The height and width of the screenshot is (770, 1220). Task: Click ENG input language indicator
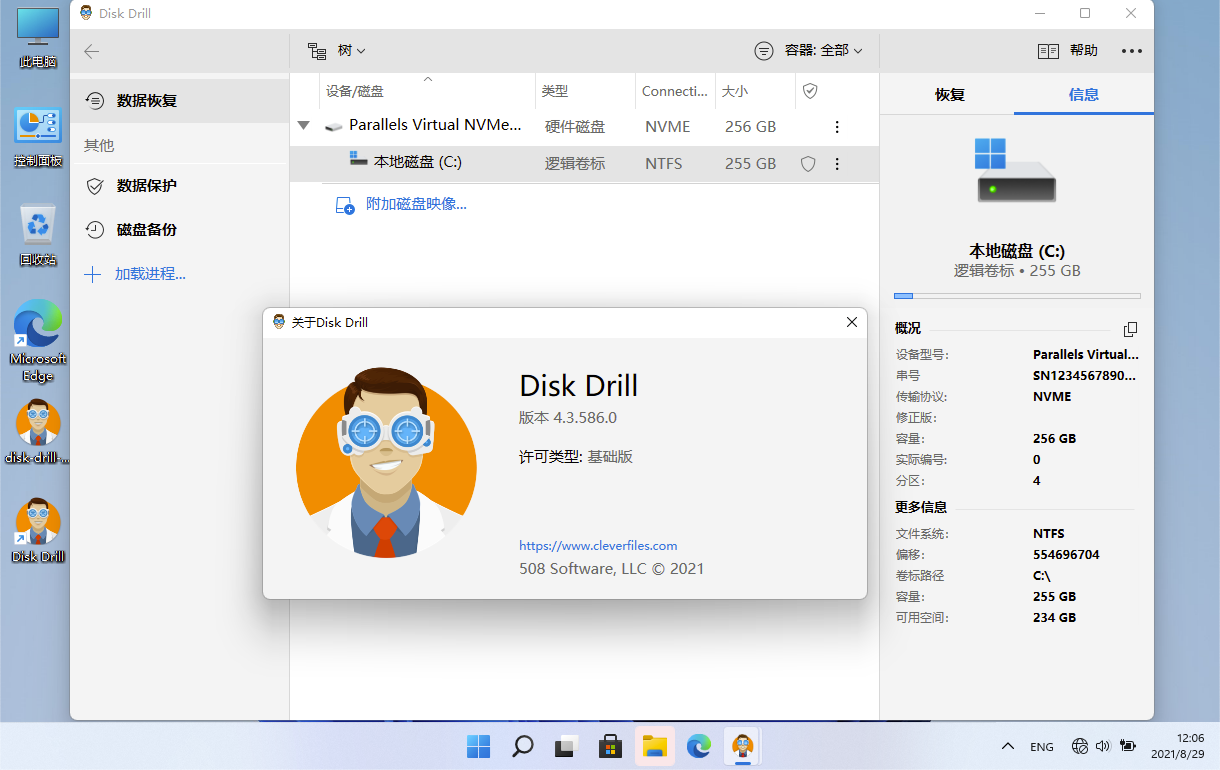(x=1041, y=746)
